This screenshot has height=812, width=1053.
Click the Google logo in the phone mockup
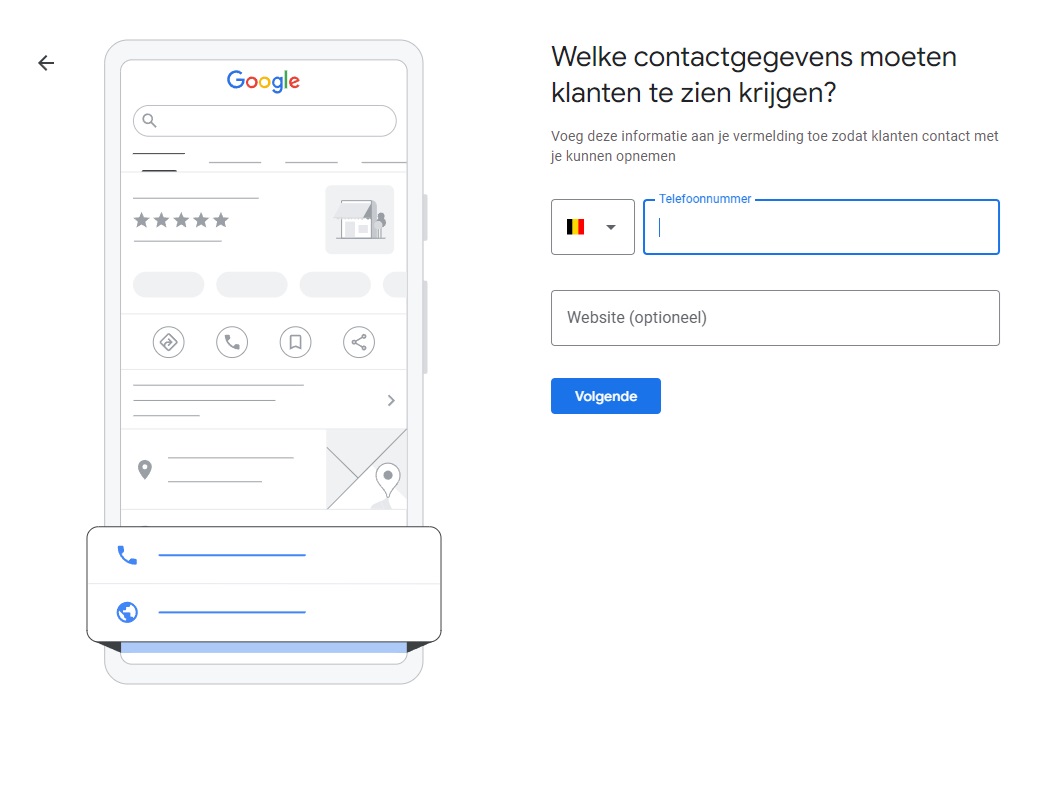click(262, 81)
